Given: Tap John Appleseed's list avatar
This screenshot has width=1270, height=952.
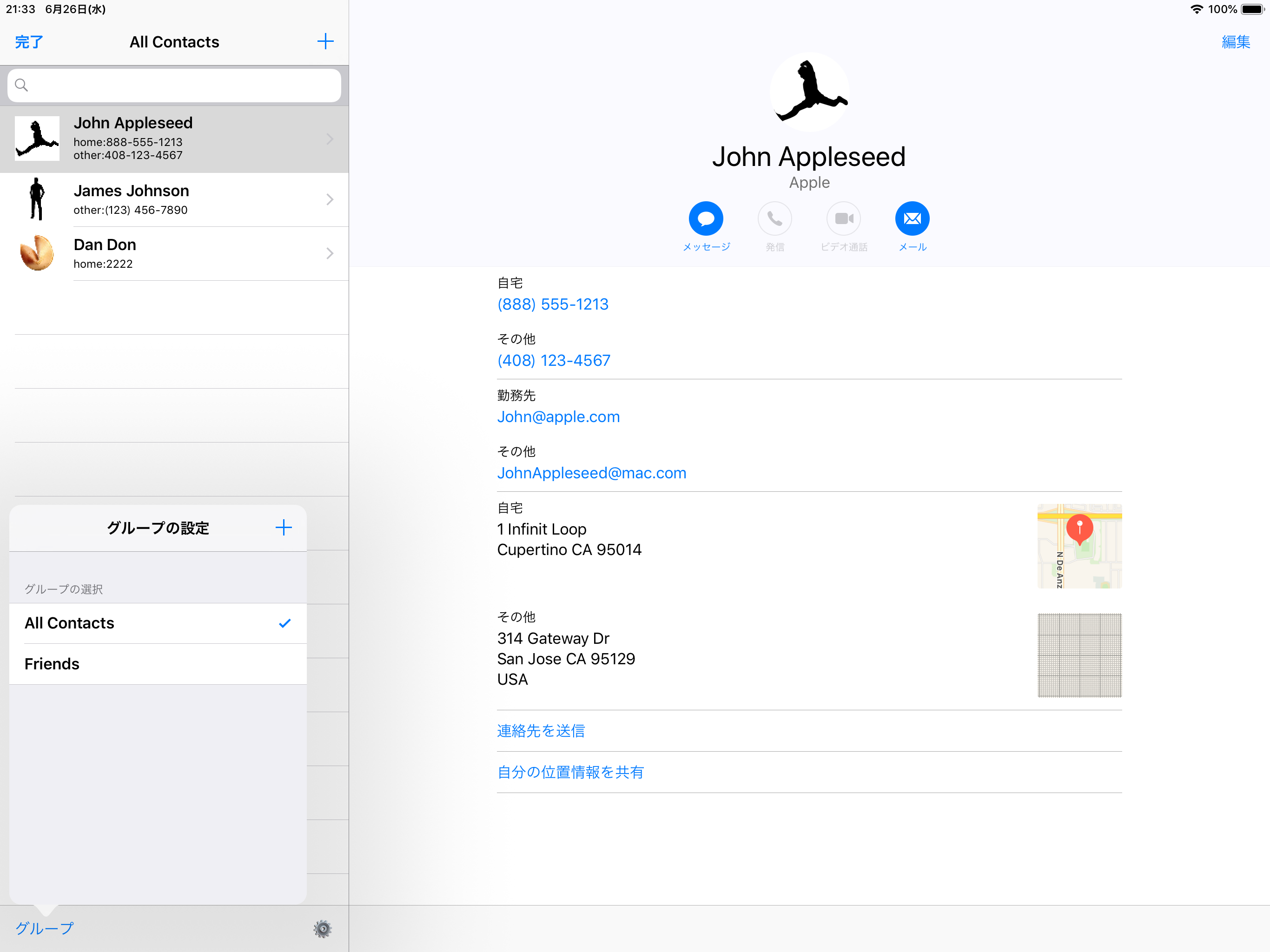Looking at the screenshot, I should 37,139.
